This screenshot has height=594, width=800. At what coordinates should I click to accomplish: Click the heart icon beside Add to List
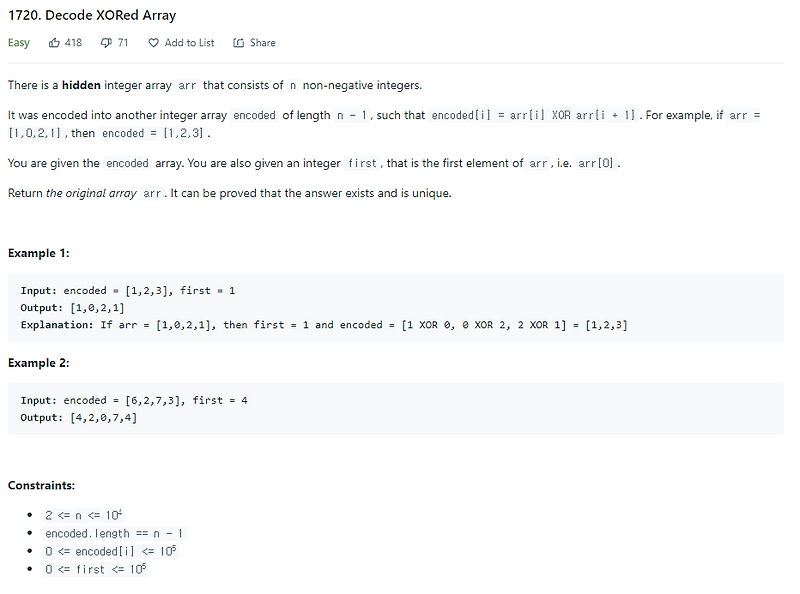tap(152, 42)
